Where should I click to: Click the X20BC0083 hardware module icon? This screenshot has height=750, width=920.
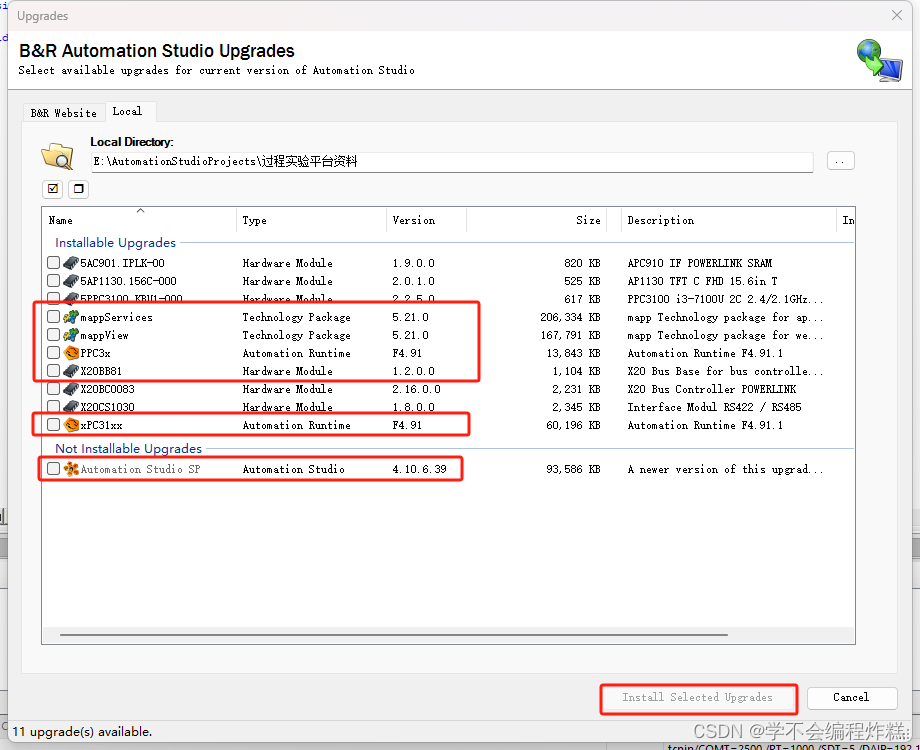pos(71,388)
